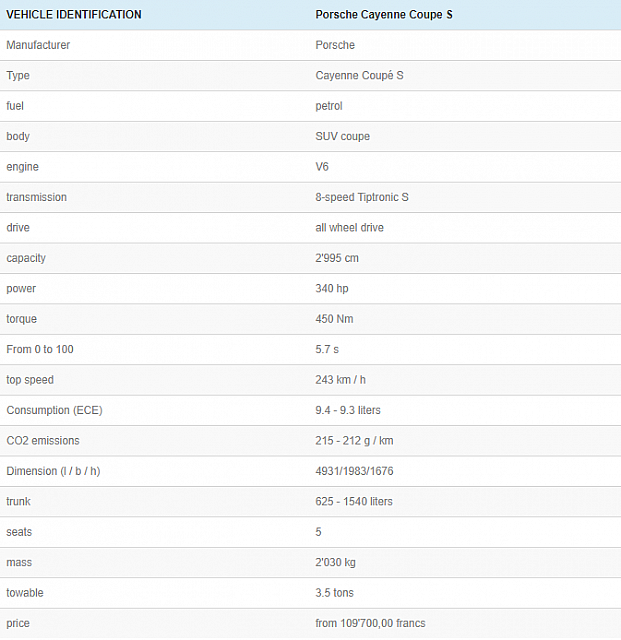
Task: Select the 8-speed Tiptronic S value
Action: (362, 197)
